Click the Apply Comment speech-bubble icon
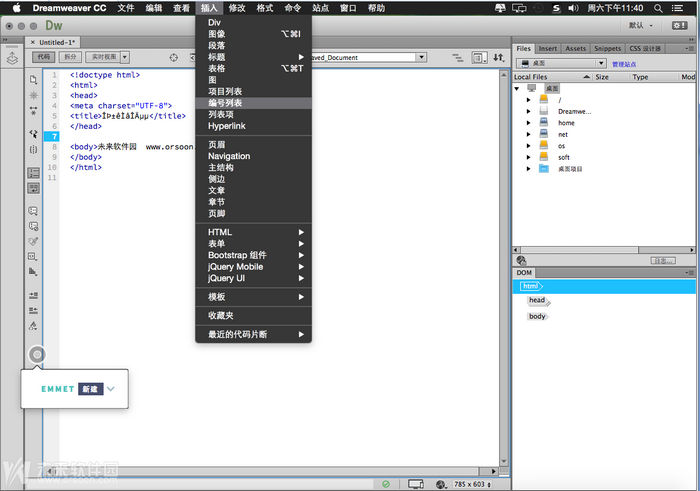700x491 pixels. (33, 210)
